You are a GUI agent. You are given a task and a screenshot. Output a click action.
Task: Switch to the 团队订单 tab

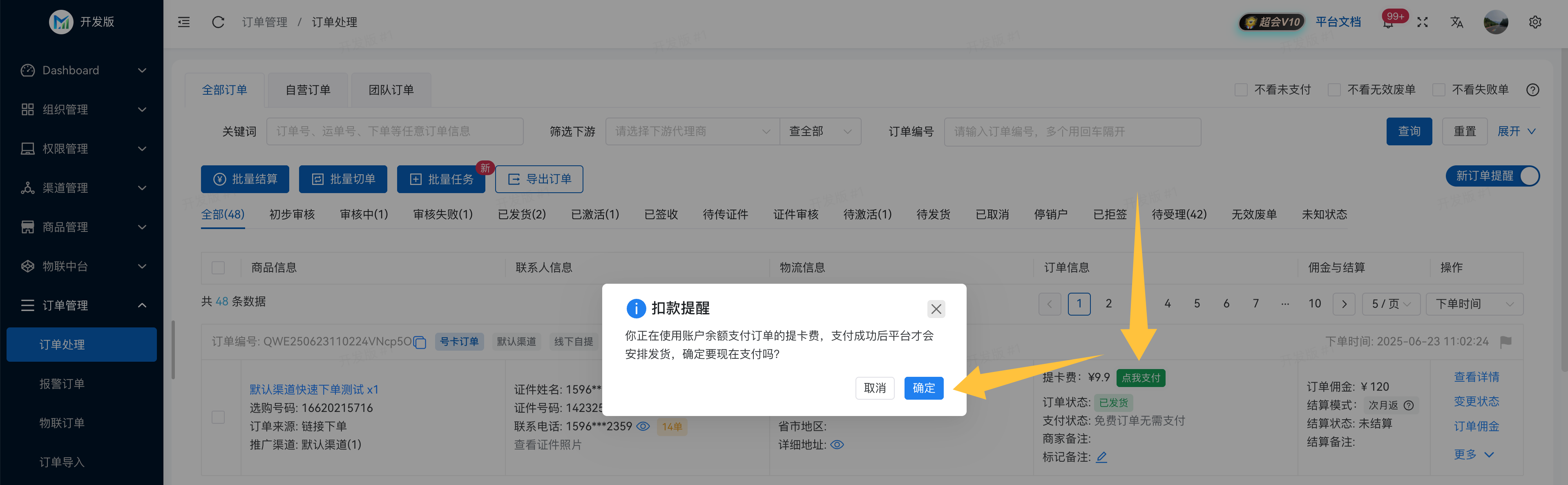pos(390,89)
